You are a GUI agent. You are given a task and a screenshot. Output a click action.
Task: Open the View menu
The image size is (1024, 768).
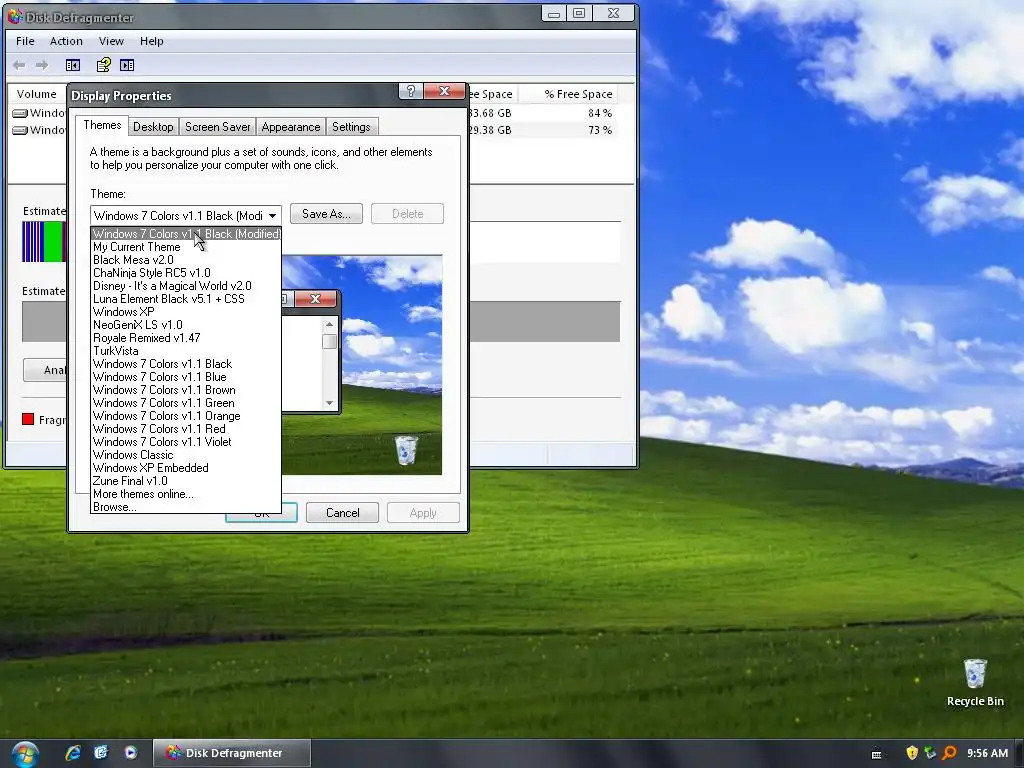point(111,41)
